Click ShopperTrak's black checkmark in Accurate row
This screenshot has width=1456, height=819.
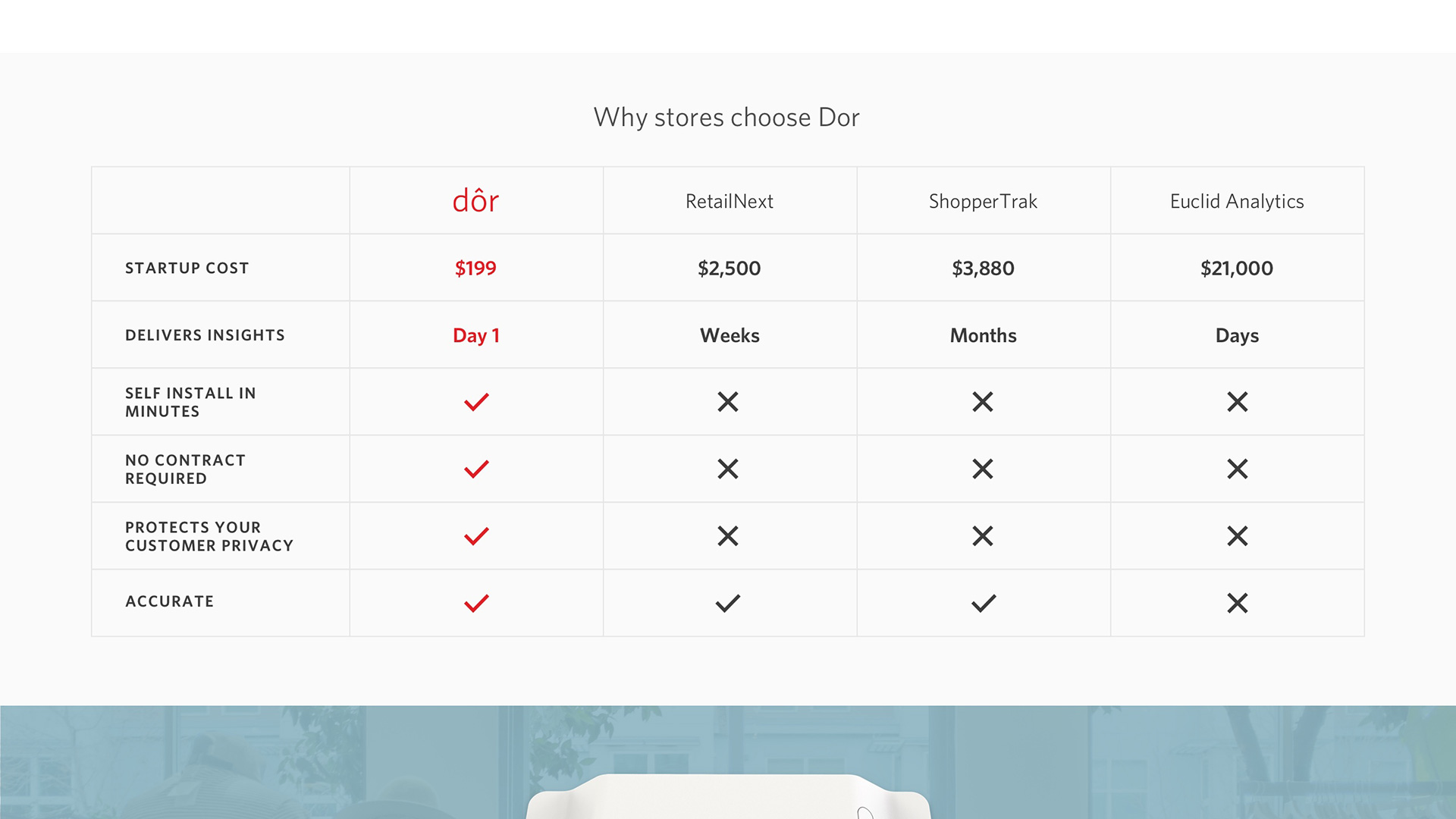[984, 603]
